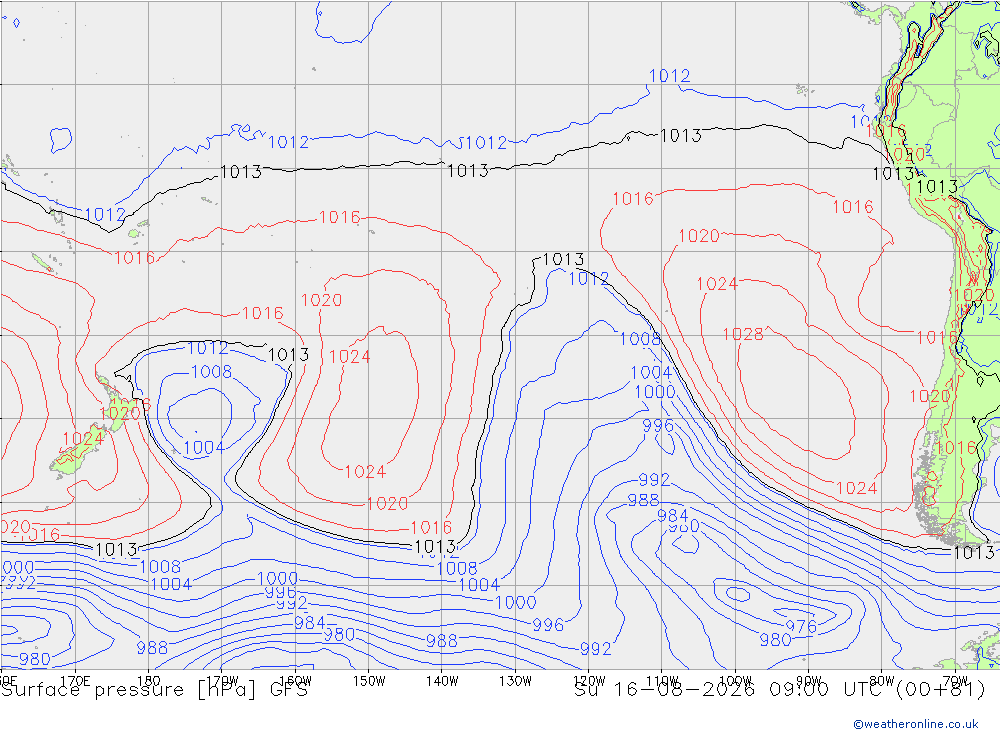
Task: Open the weatheronline.co.uk copyright link
Action: pyautogui.click(x=915, y=723)
